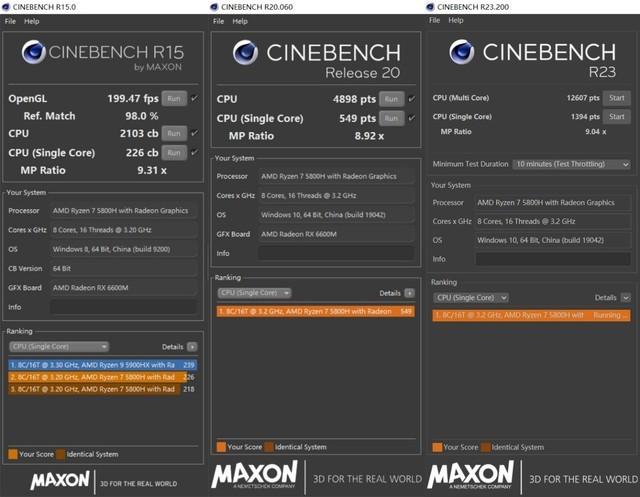Run the CPU test in R15

pos(174,133)
